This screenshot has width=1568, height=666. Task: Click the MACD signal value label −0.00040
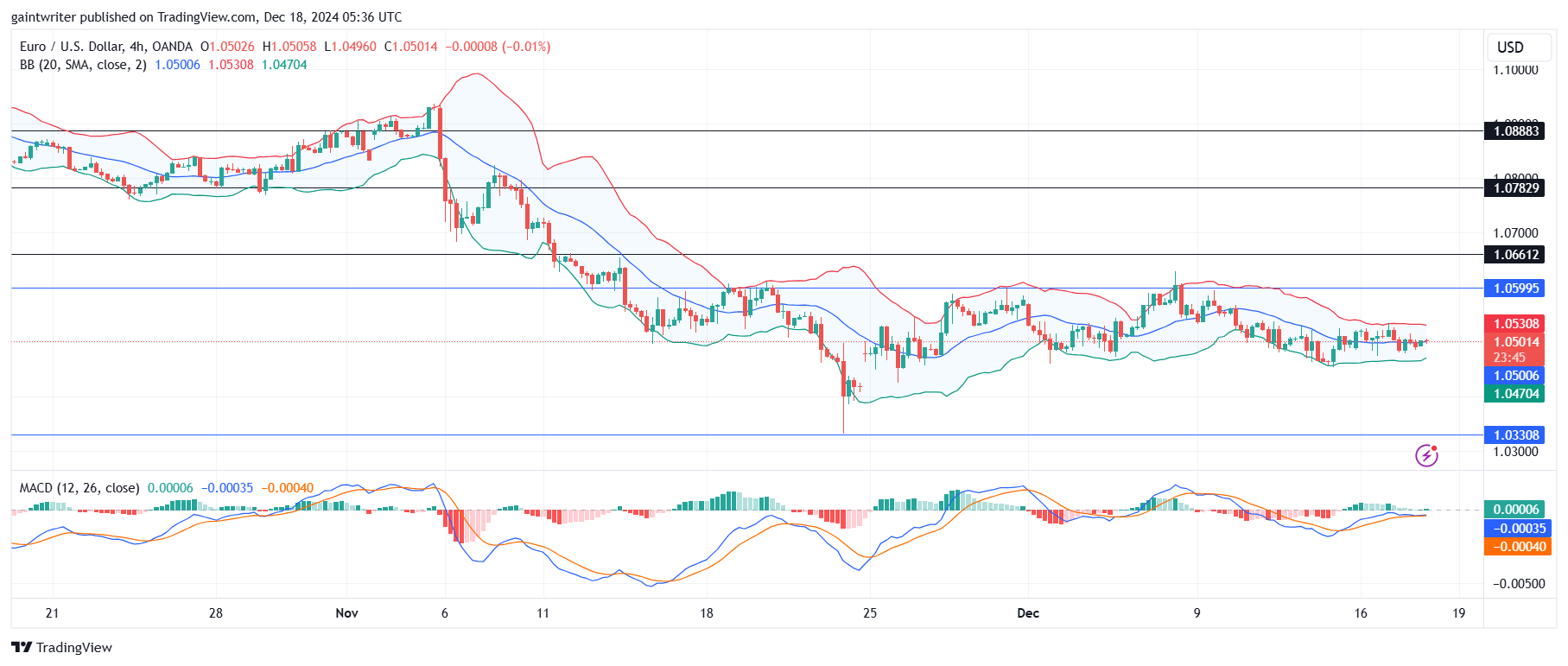(x=1516, y=547)
